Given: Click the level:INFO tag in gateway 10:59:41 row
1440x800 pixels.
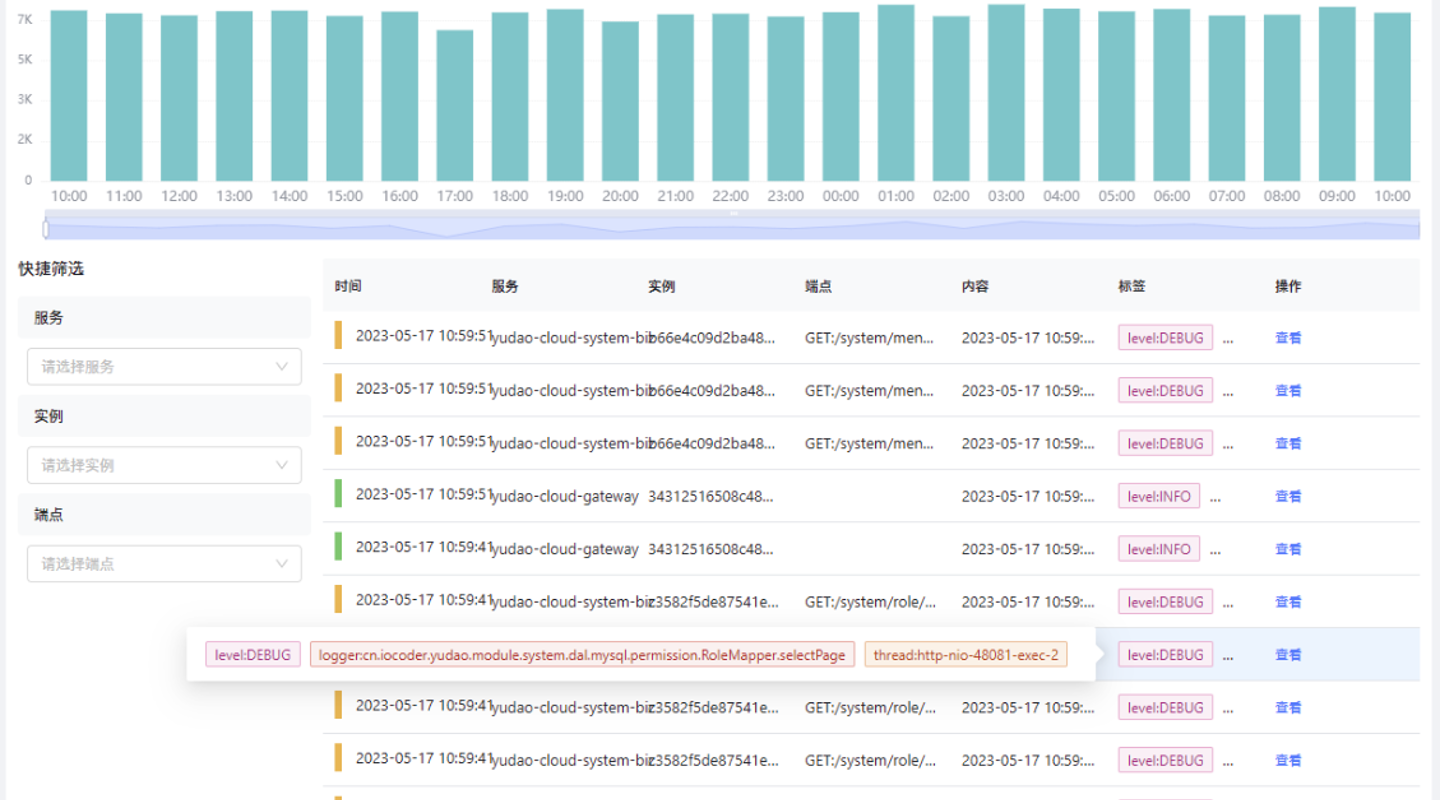Looking at the screenshot, I should [x=1159, y=549].
